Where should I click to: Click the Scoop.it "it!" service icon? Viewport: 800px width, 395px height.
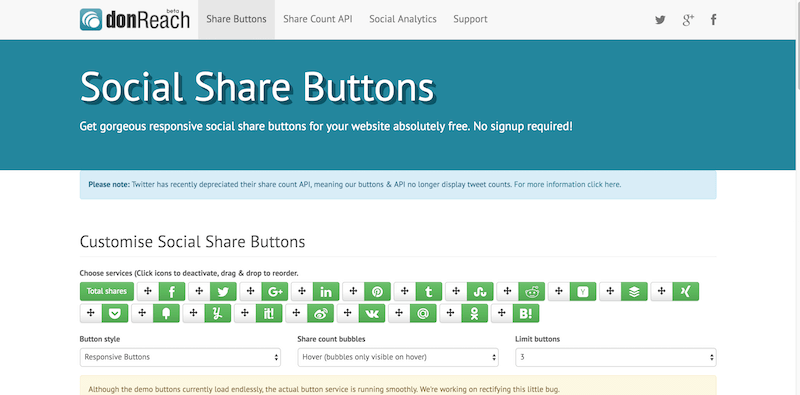tap(269, 313)
